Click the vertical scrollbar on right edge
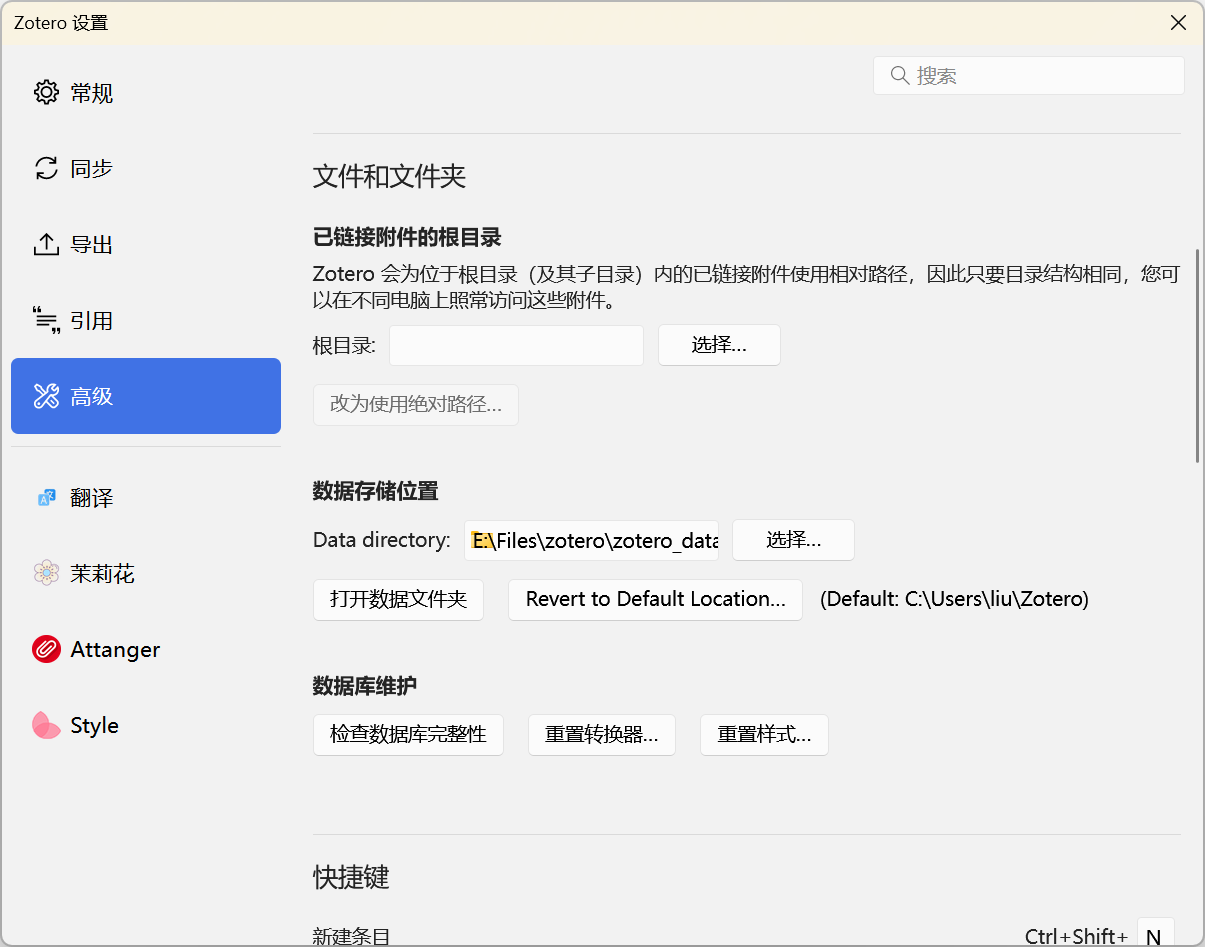 tap(1197, 356)
